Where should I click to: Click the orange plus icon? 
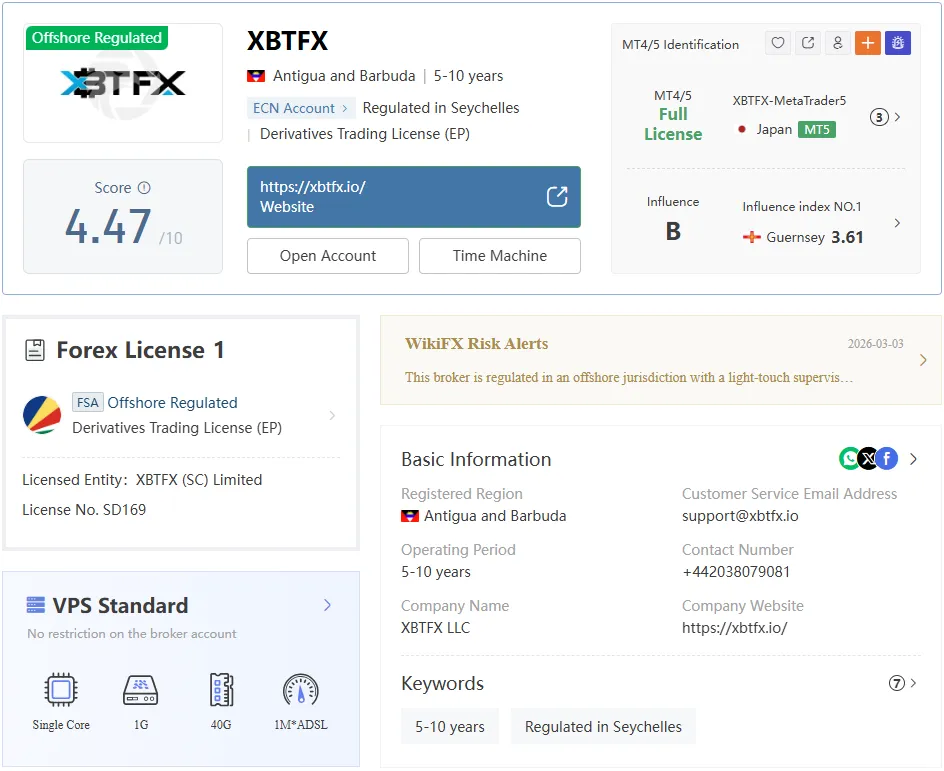(868, 43)
